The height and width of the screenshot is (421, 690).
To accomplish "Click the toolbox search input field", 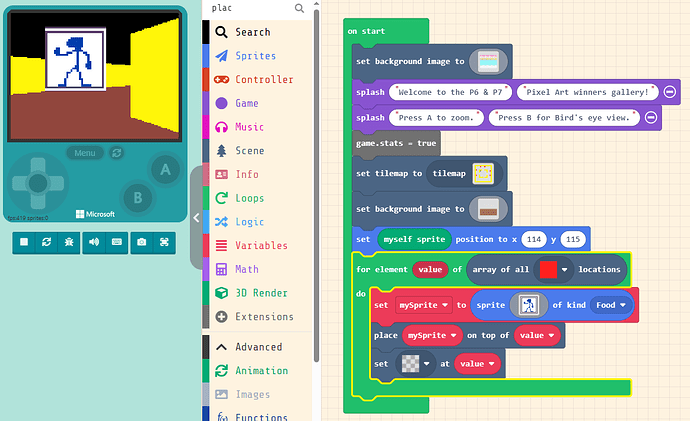I will click(251, 8).
